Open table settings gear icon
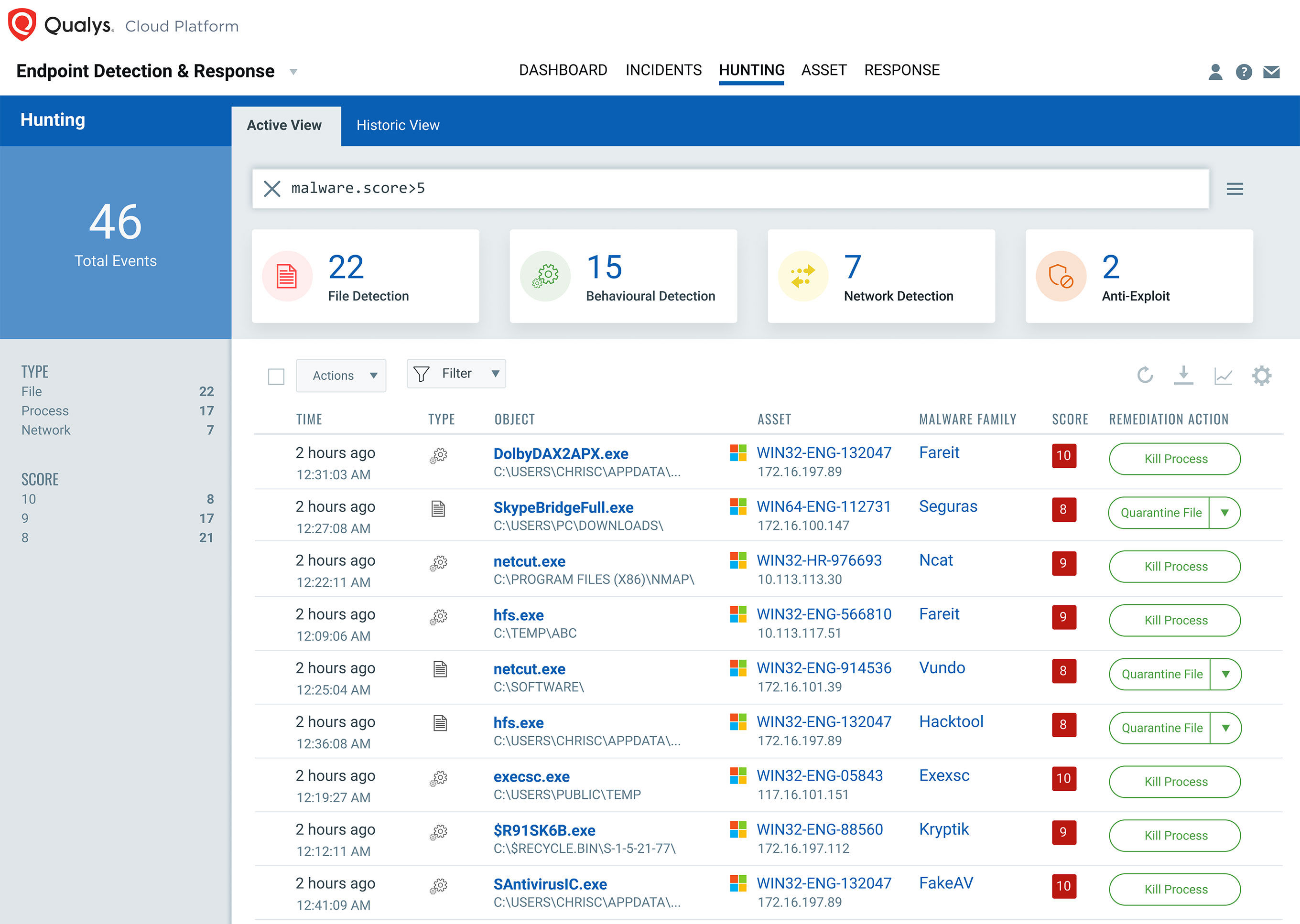 point(1261,376)
